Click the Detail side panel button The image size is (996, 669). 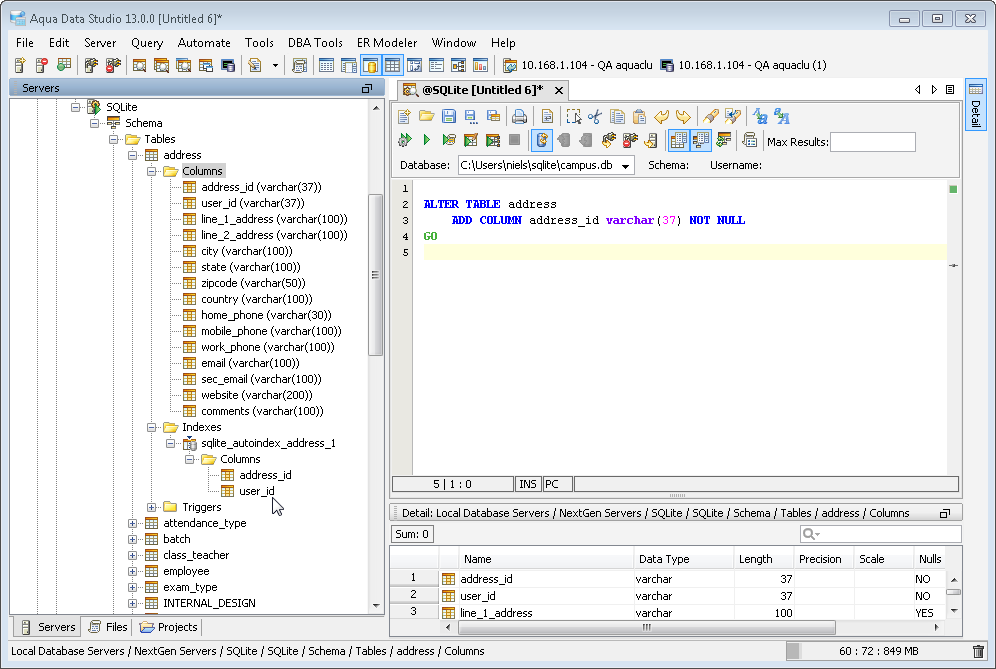pos(975,105)
